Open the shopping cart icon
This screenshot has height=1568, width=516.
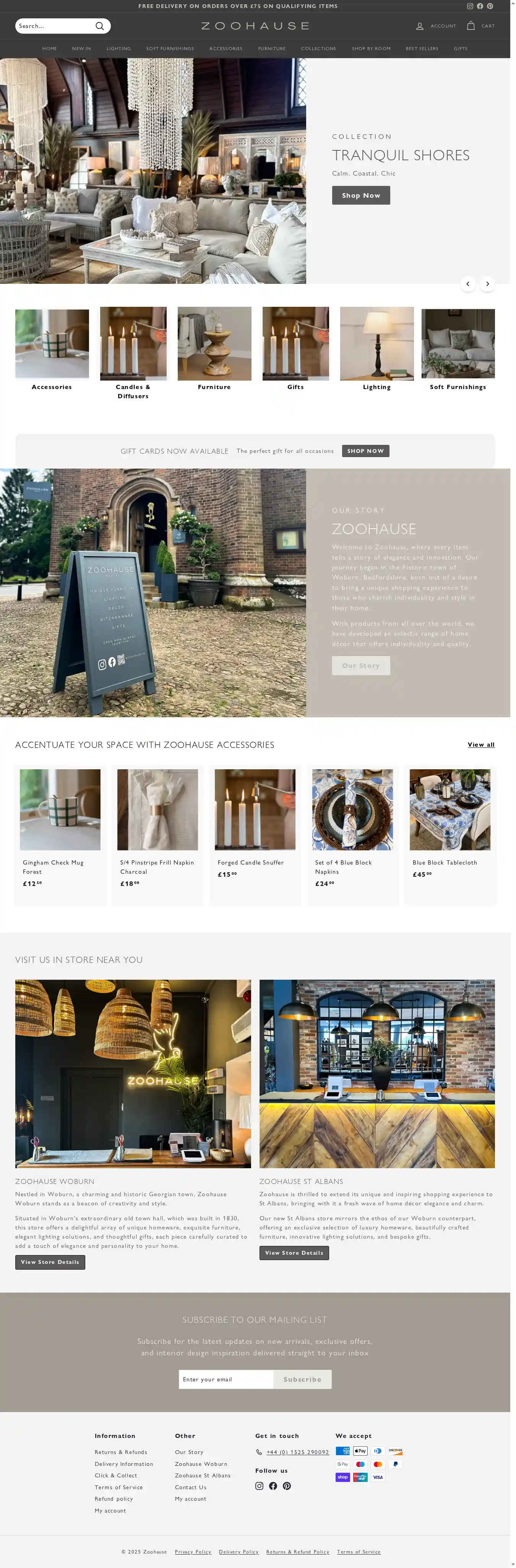pyautogui.click(x=471, y=26)
